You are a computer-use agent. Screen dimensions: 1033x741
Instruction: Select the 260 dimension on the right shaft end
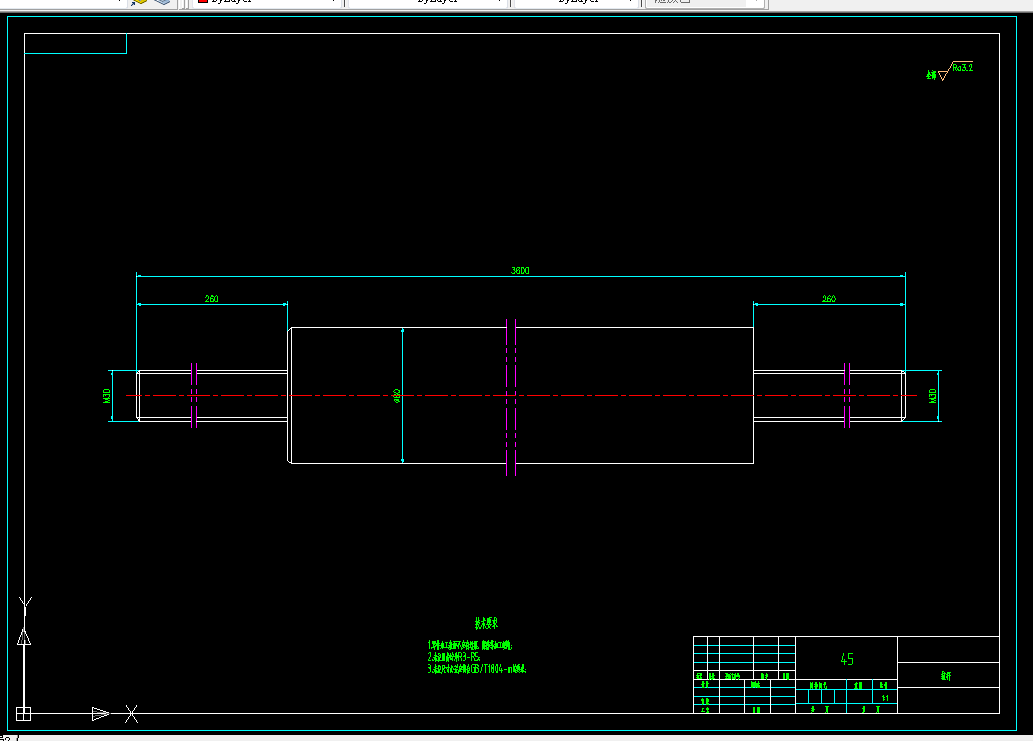pos(829,298)
